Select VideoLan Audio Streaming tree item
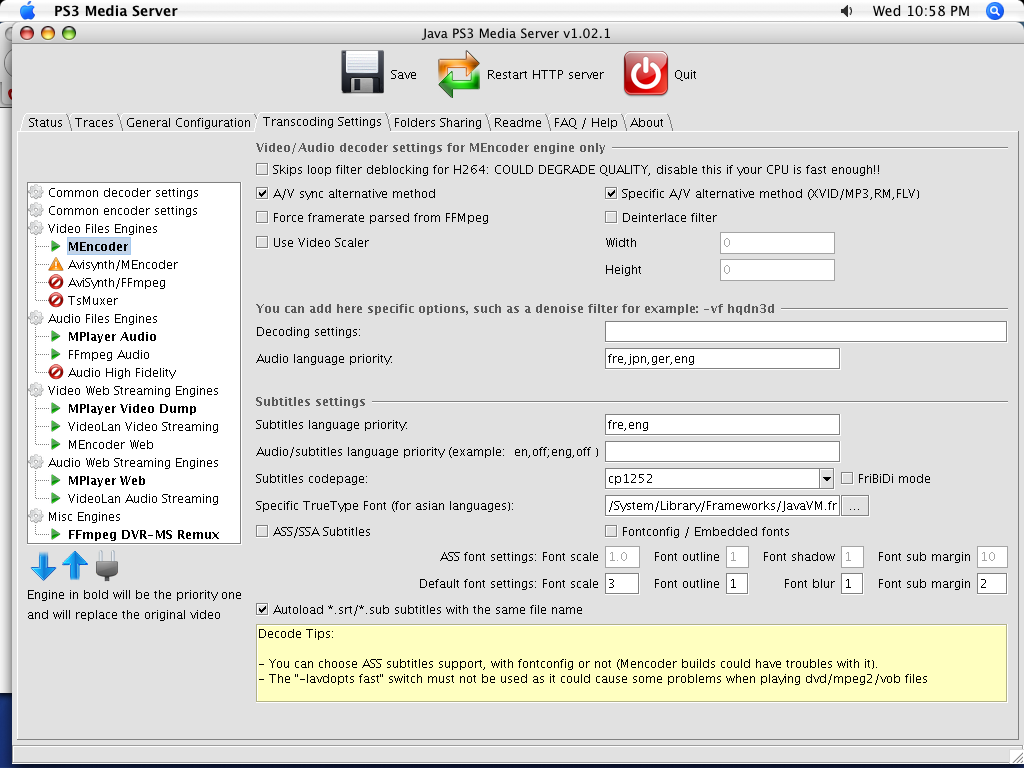This screenshot has width=1024, height=768. (143, 498)
